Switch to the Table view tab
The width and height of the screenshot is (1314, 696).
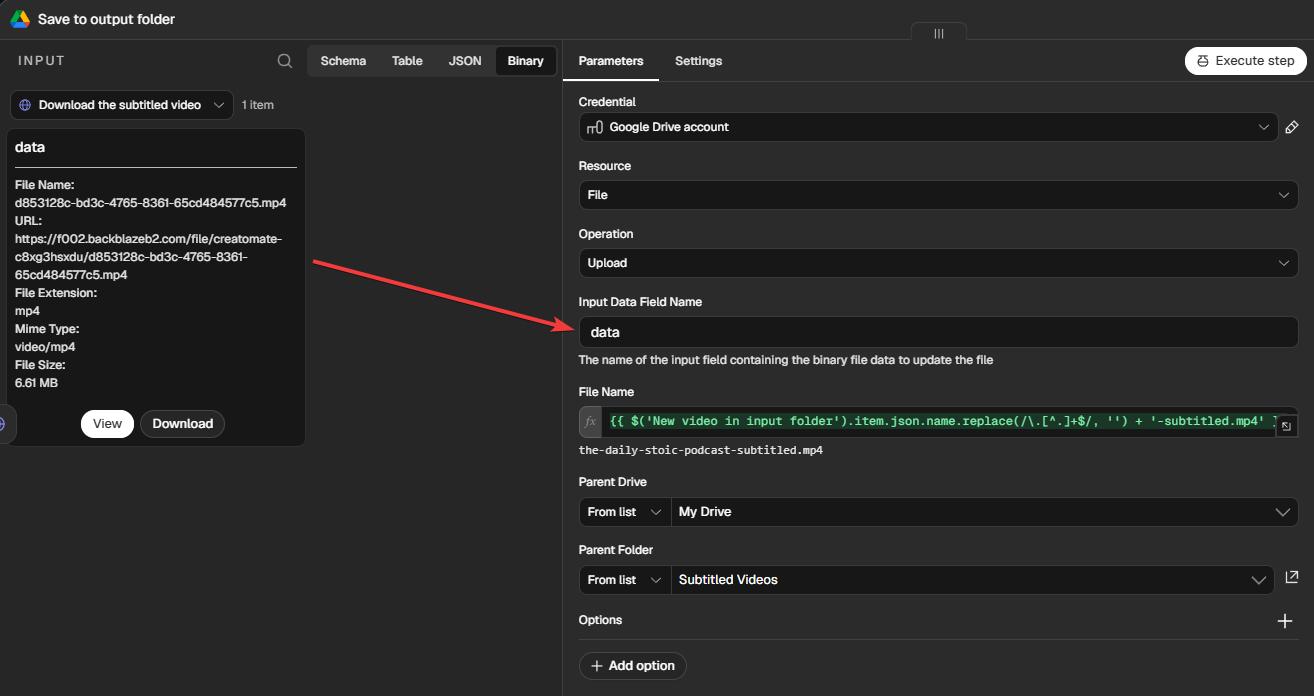[x=407, y=61]
